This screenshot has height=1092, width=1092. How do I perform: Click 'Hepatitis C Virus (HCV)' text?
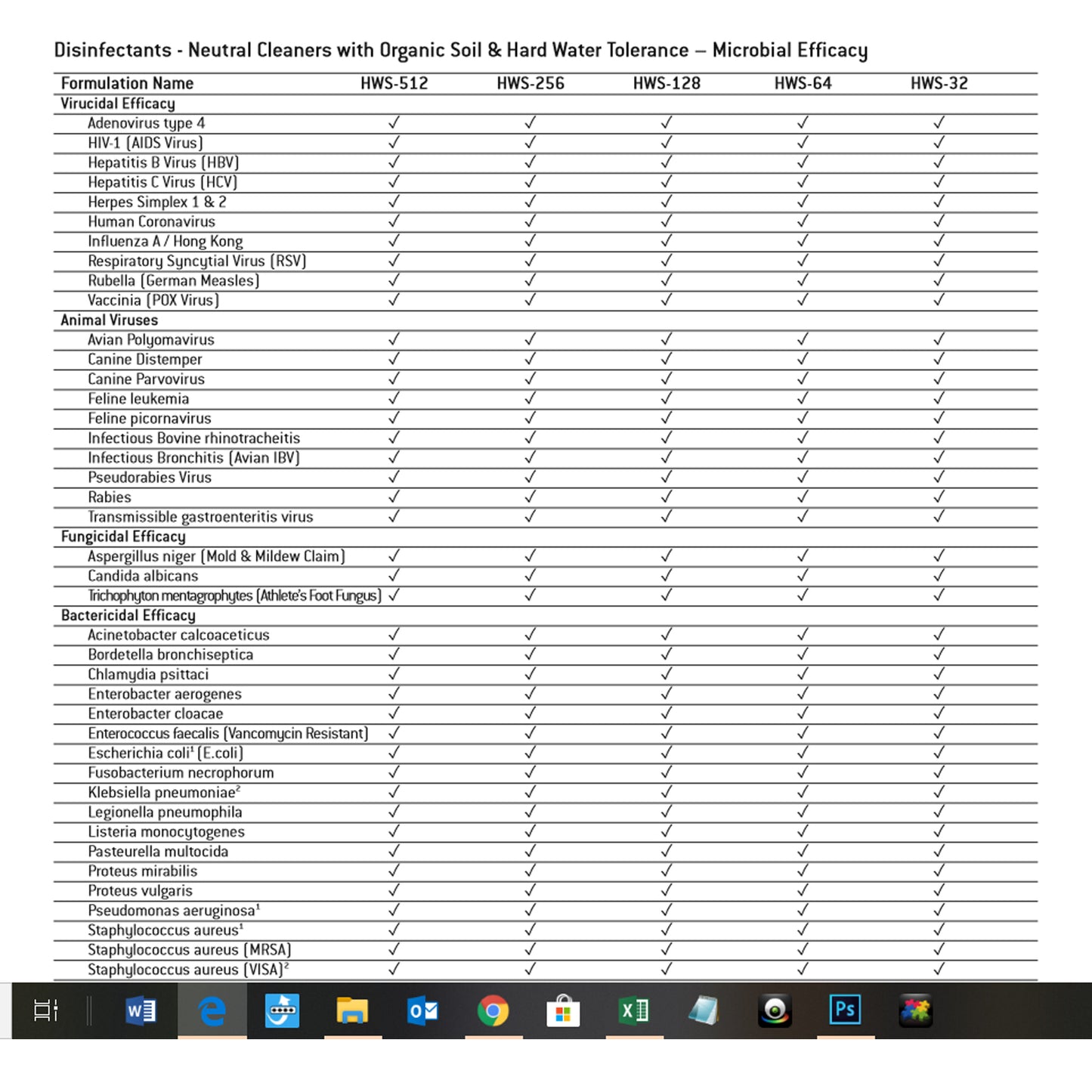(162, 182)
